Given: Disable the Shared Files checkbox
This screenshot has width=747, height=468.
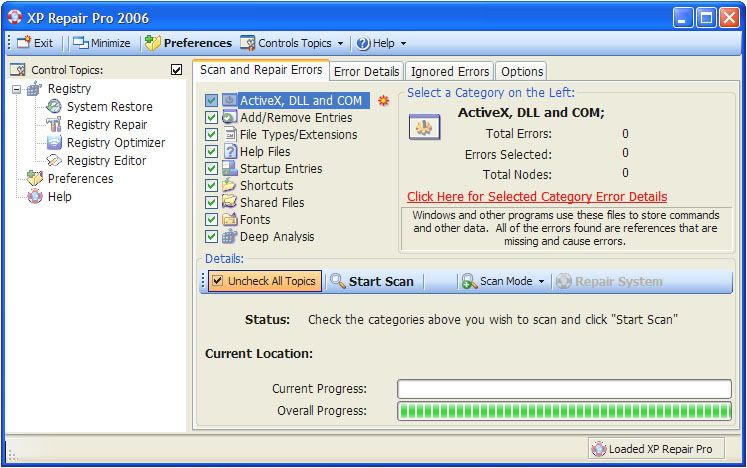Looking at the screenshot, I should point(211,203).
